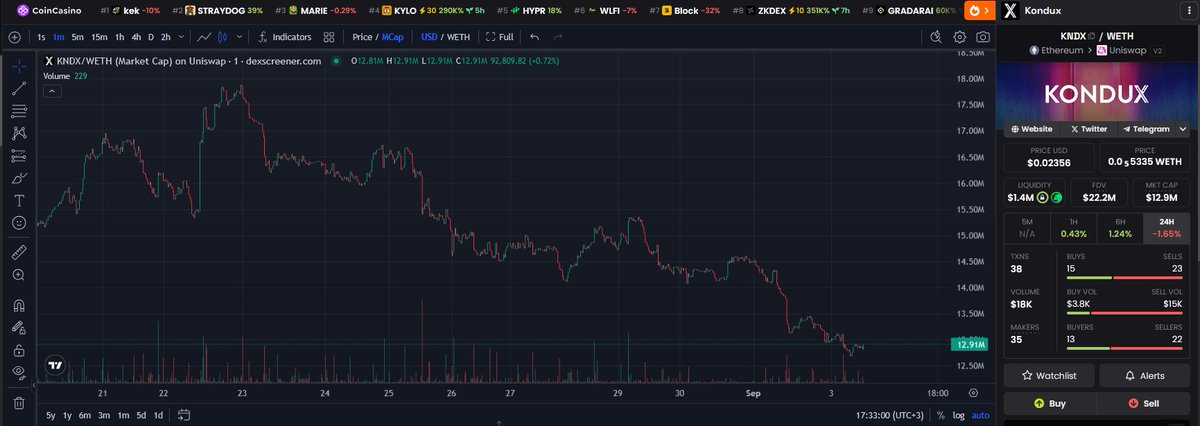
Task: Switch chart denomination to WETH
Action: click(458, 37)
